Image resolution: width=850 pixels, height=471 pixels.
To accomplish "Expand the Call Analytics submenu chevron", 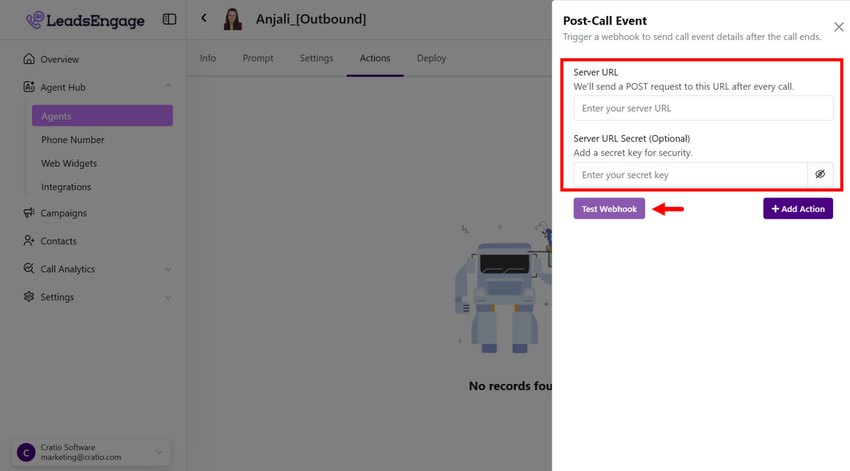I will [x=167, y=269].
